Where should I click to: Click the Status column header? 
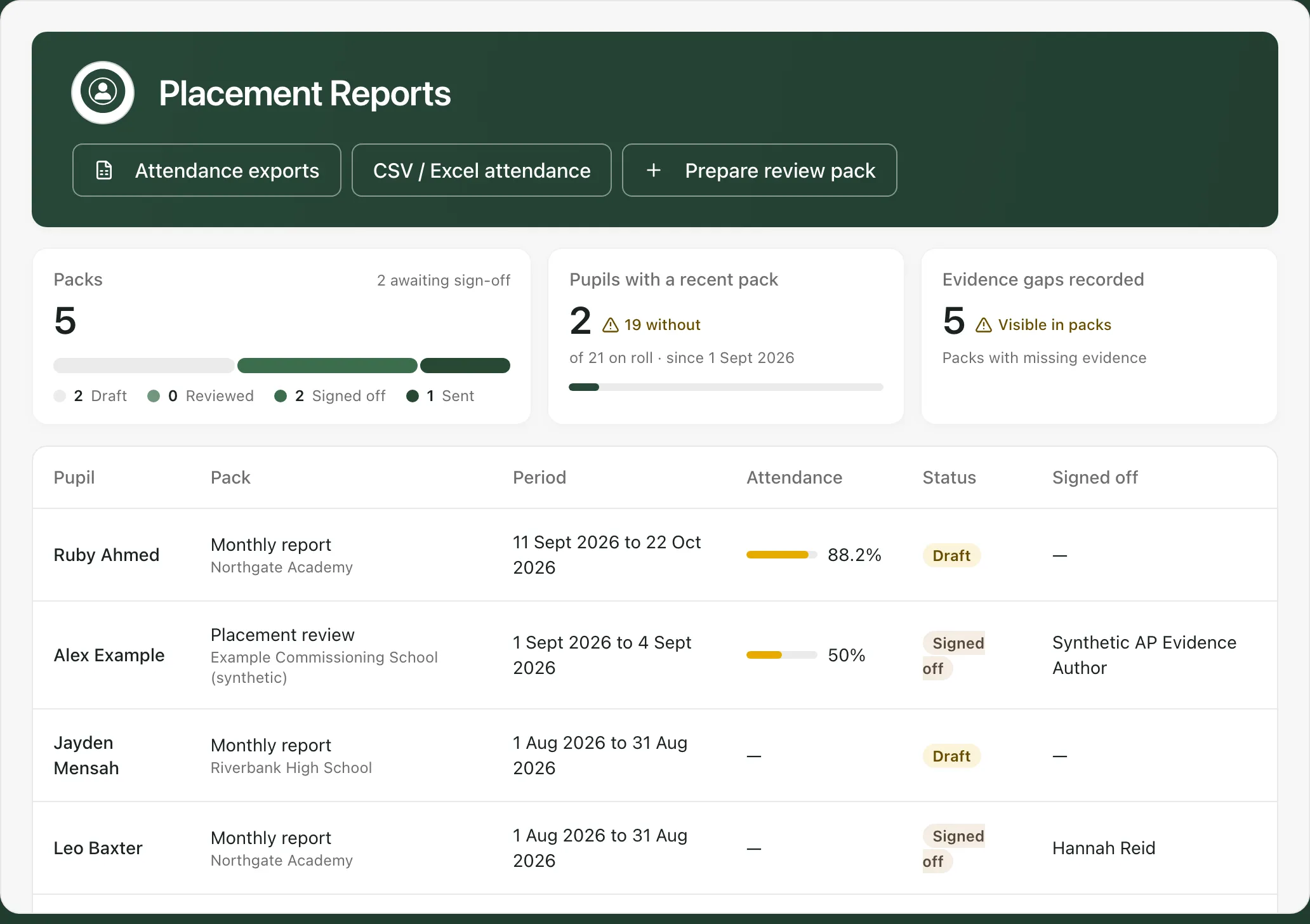coord(949,477)
